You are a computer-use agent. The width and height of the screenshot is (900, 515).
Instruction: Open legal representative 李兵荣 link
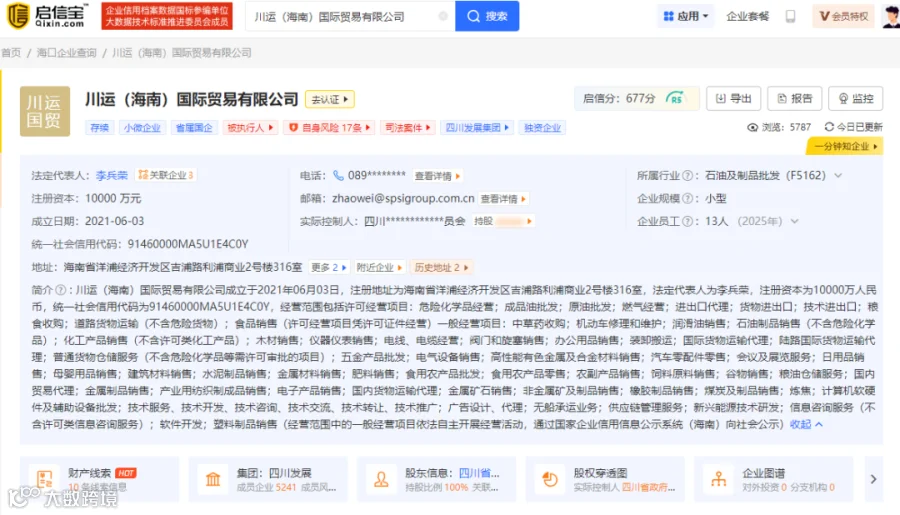click(112, 175)
